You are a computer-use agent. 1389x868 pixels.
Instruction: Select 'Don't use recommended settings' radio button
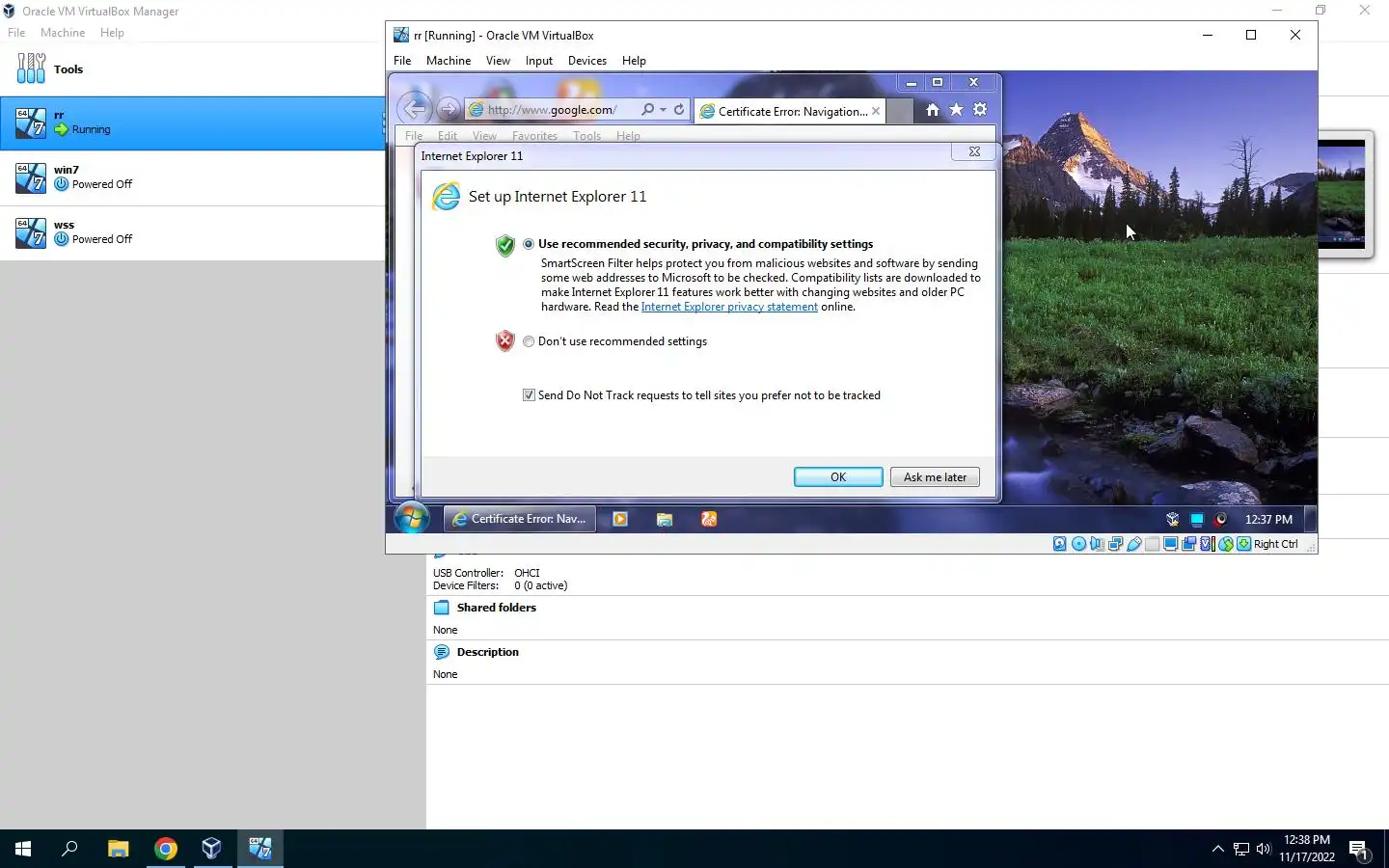point(529,341)
